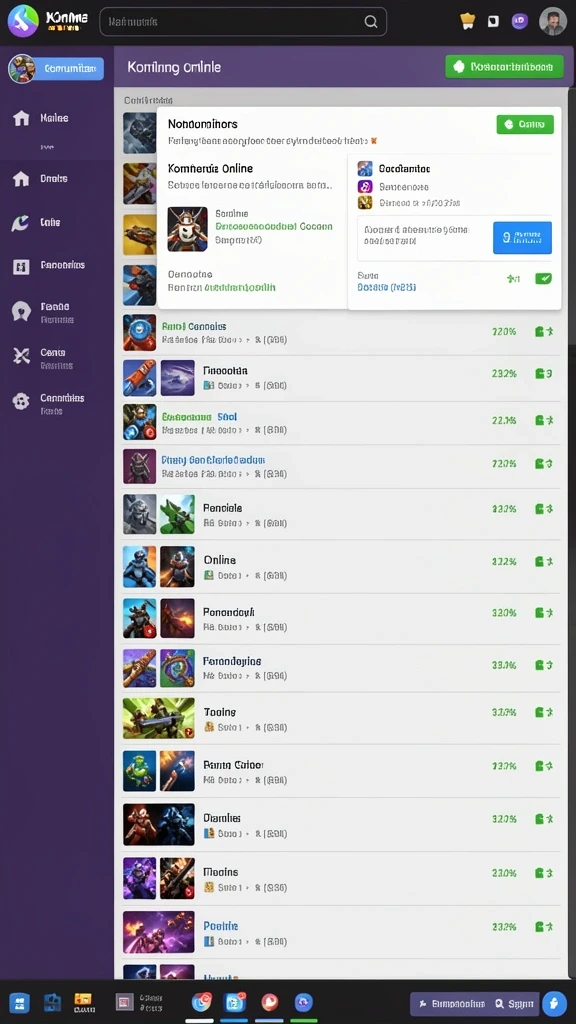
Task: Click the blue button in popup card
Action: click(522, 238)
